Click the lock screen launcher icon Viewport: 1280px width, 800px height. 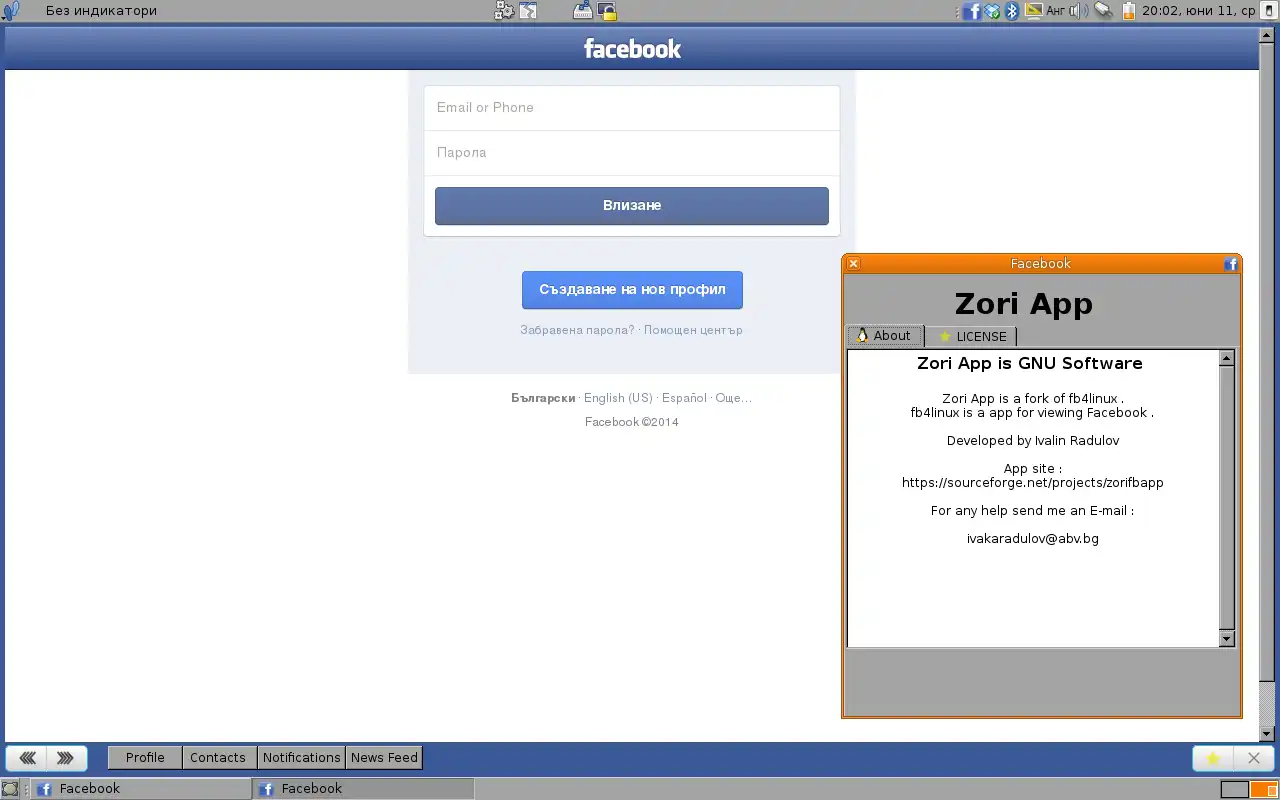(606, 11)
